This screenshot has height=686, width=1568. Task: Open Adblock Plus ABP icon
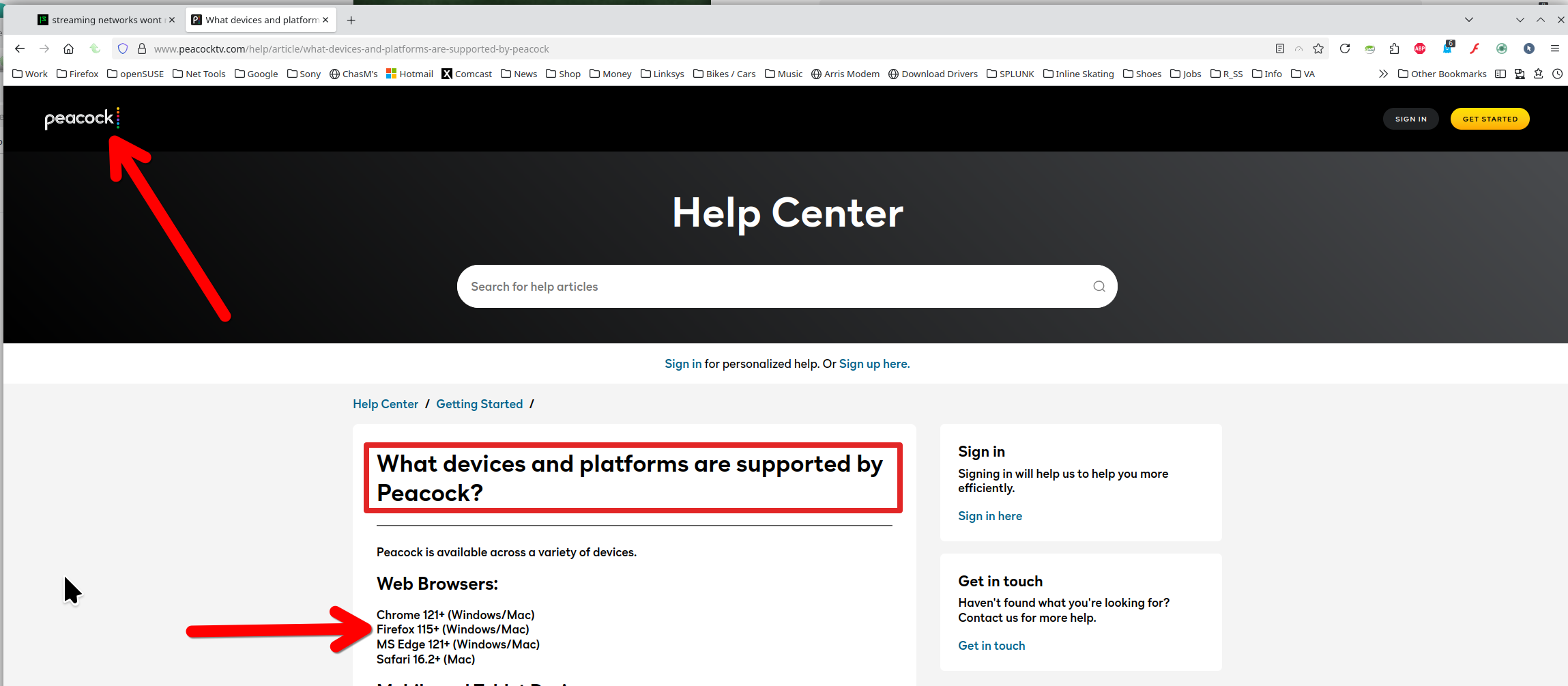point(1420,48)
